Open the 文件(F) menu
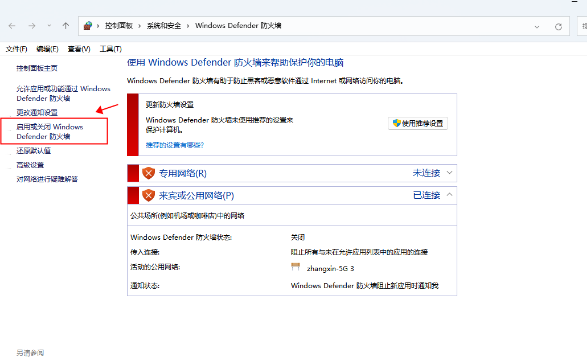Viewport: 587px width, 364px height. click(16, 49)
